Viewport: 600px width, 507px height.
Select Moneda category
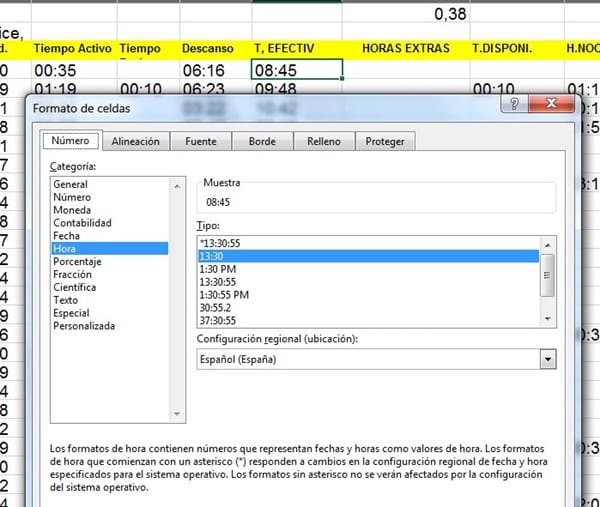[109, 210]
